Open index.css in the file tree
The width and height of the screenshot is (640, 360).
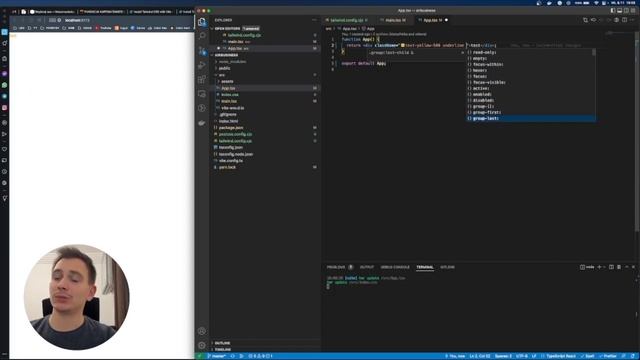(230, 95)
